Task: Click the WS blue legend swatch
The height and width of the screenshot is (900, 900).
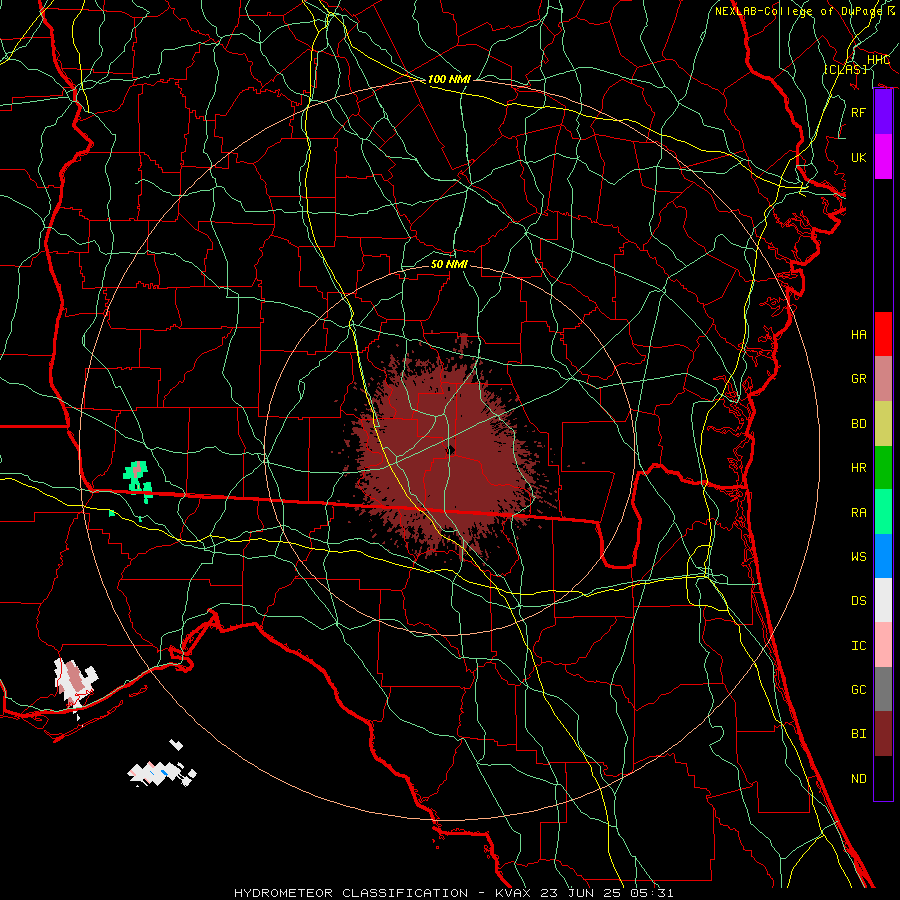Action: click(x=883, y=556)
